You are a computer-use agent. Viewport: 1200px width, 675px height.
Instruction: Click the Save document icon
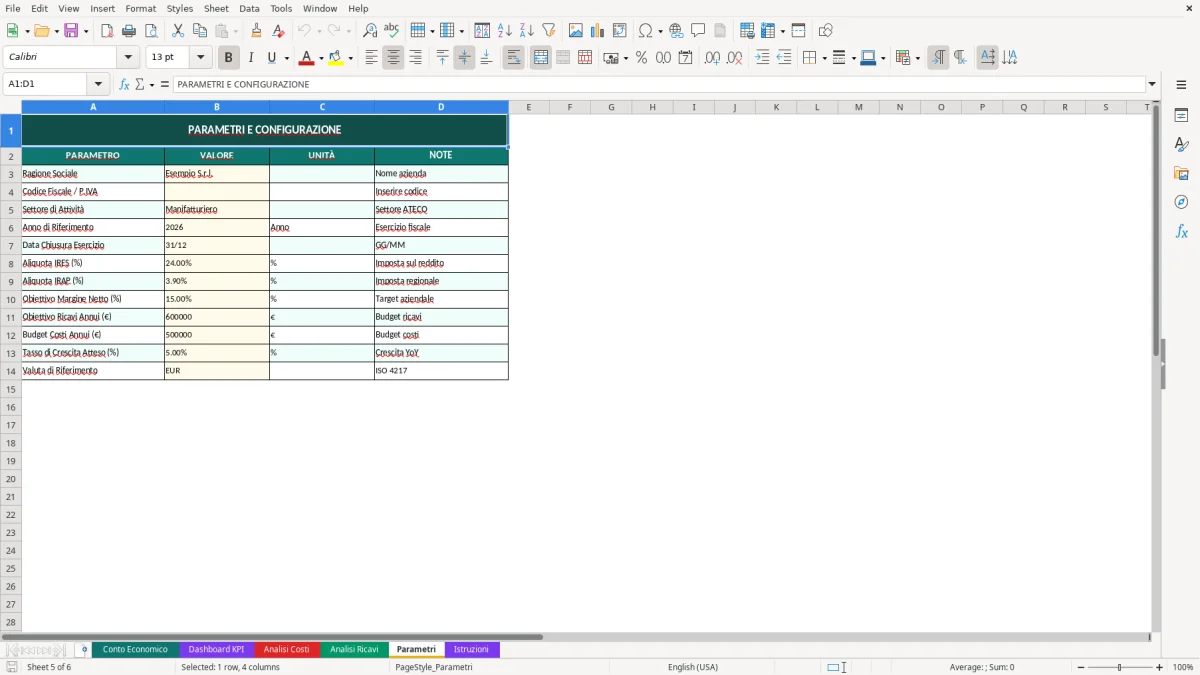71,31
